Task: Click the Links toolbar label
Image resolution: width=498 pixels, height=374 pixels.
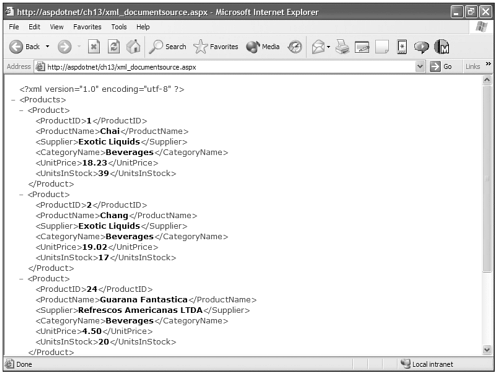Action: (x=473, y=67)
